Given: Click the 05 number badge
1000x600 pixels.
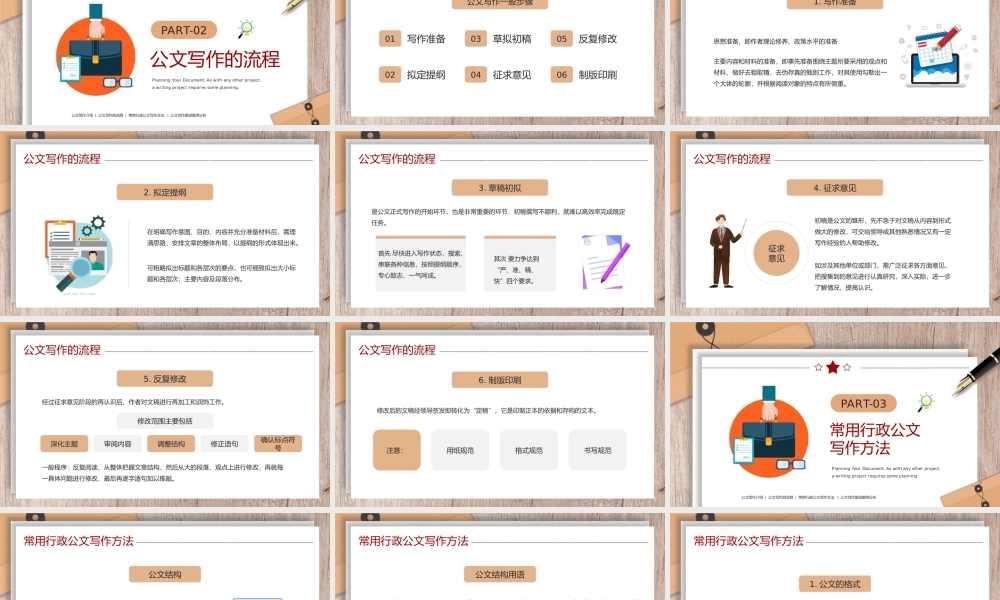Looking at the screenshot, I should coord(561,39).
